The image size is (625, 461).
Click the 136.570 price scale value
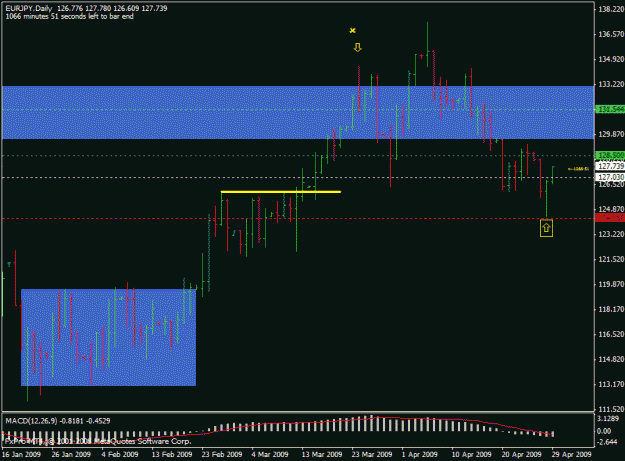(x=611, y=34)
